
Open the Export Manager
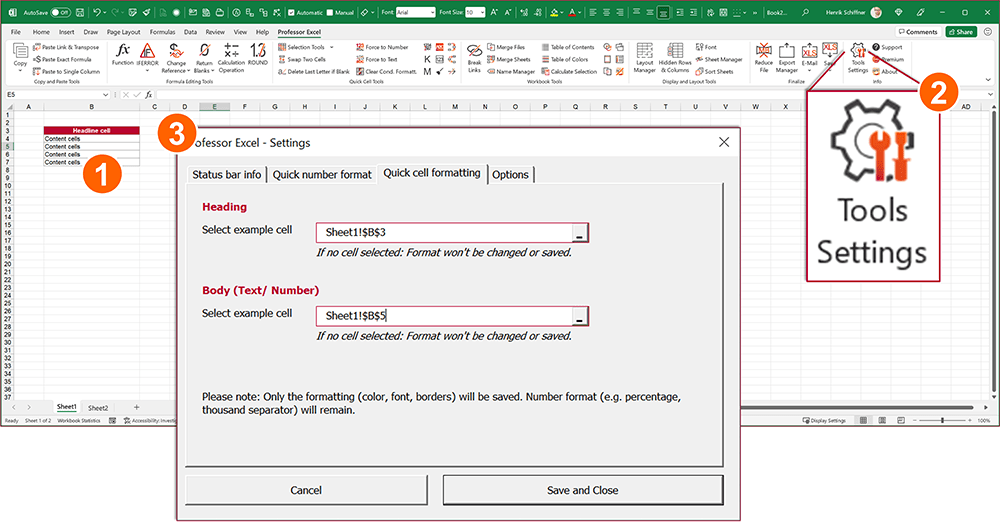(x=787, y=58)
